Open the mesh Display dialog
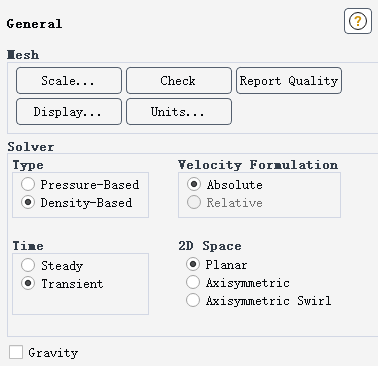378x366 pixels. [69, 112]
